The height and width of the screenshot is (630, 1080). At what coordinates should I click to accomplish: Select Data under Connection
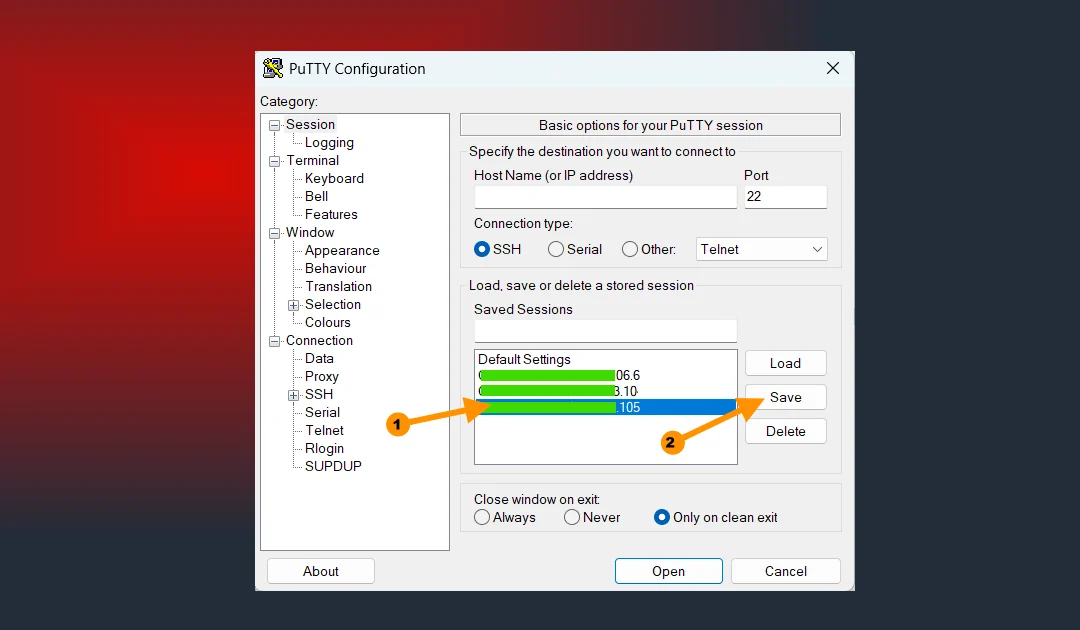[x=319, y=358]
